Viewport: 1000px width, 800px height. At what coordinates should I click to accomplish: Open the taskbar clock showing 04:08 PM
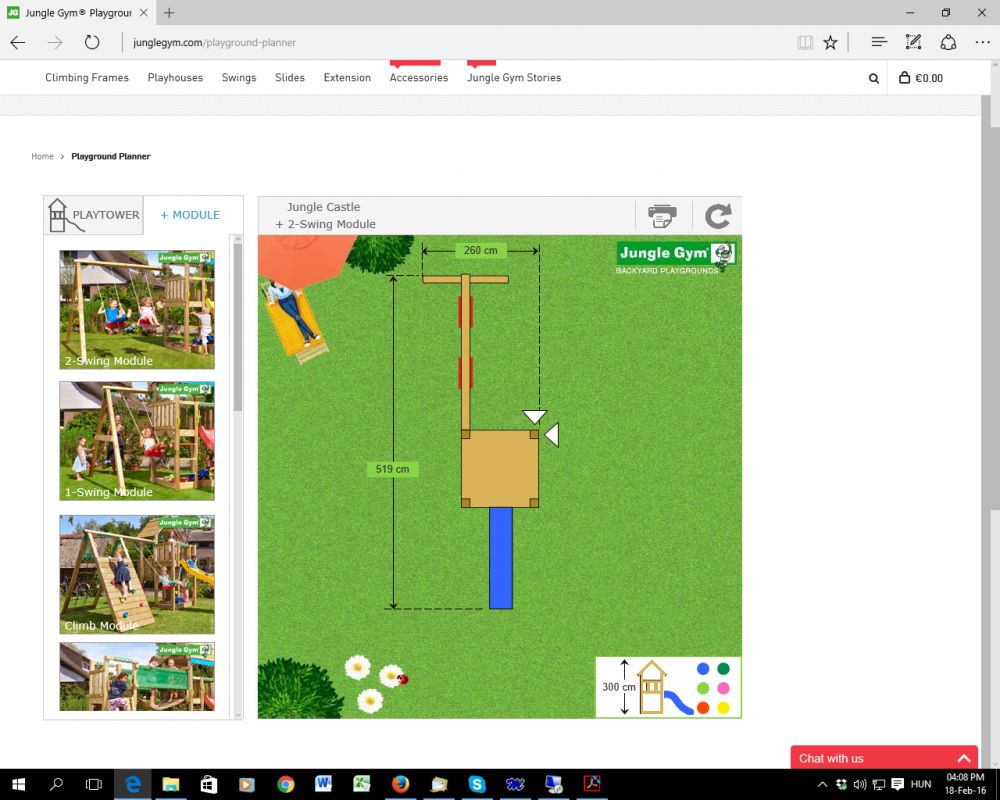tap(966, 784)
